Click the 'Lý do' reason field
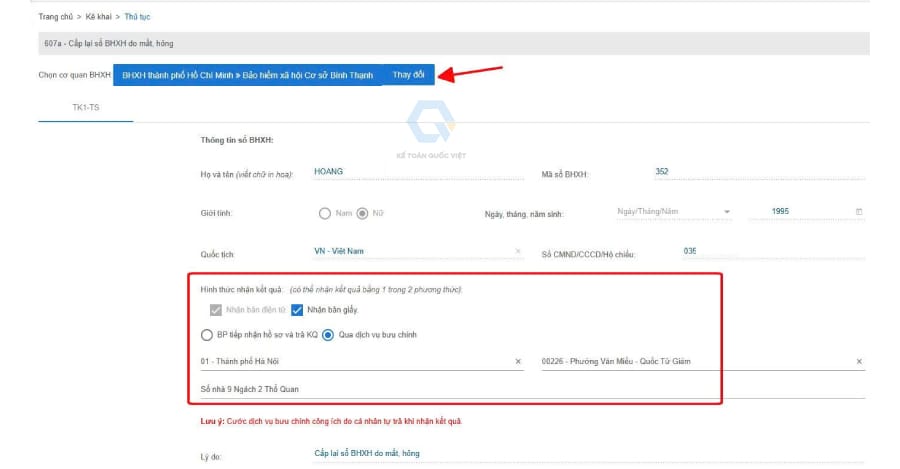 pos(589,454)
